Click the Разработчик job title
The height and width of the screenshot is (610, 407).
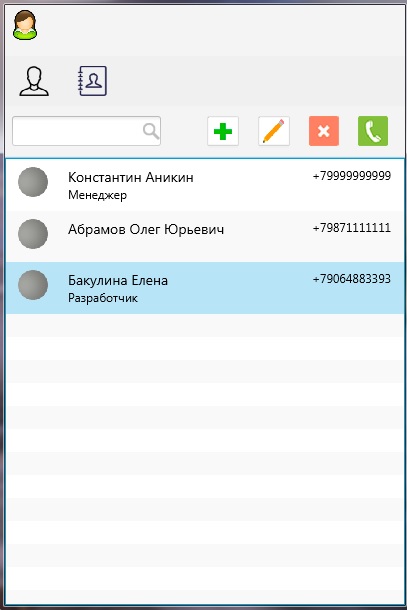[103, 298]
